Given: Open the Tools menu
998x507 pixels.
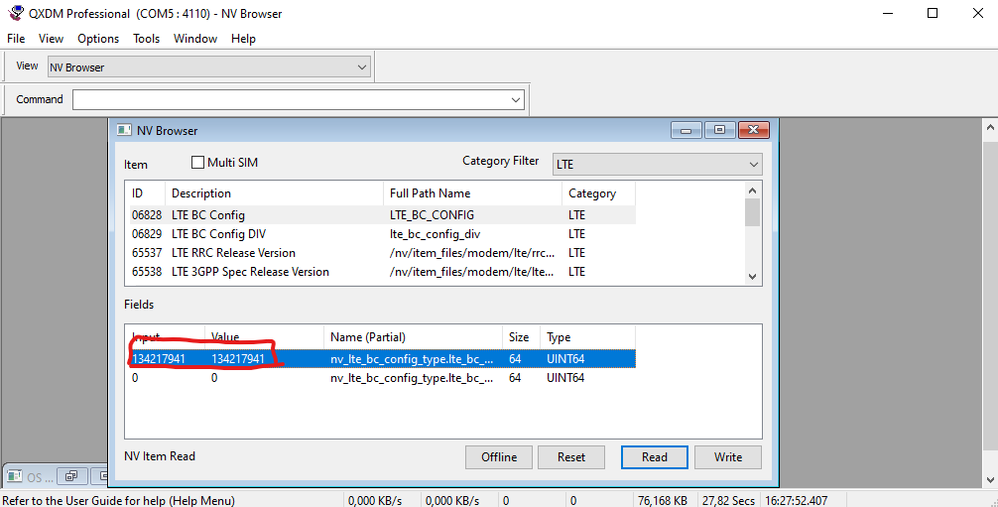Looking at the screenshot, I should pos(146,39).
